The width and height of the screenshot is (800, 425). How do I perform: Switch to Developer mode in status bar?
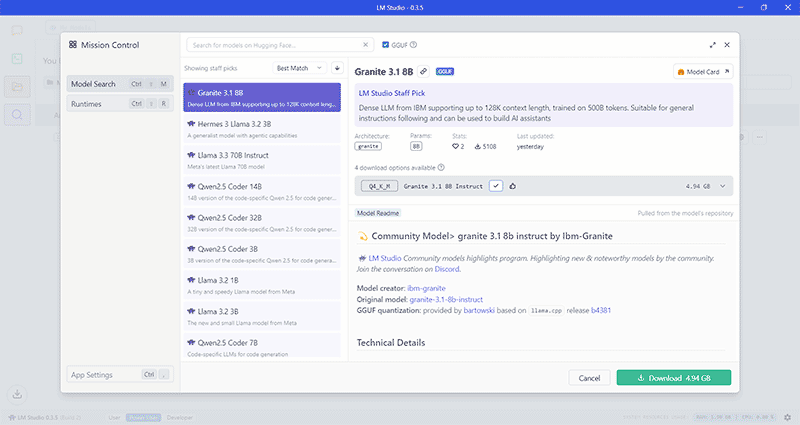coord(180,417)
